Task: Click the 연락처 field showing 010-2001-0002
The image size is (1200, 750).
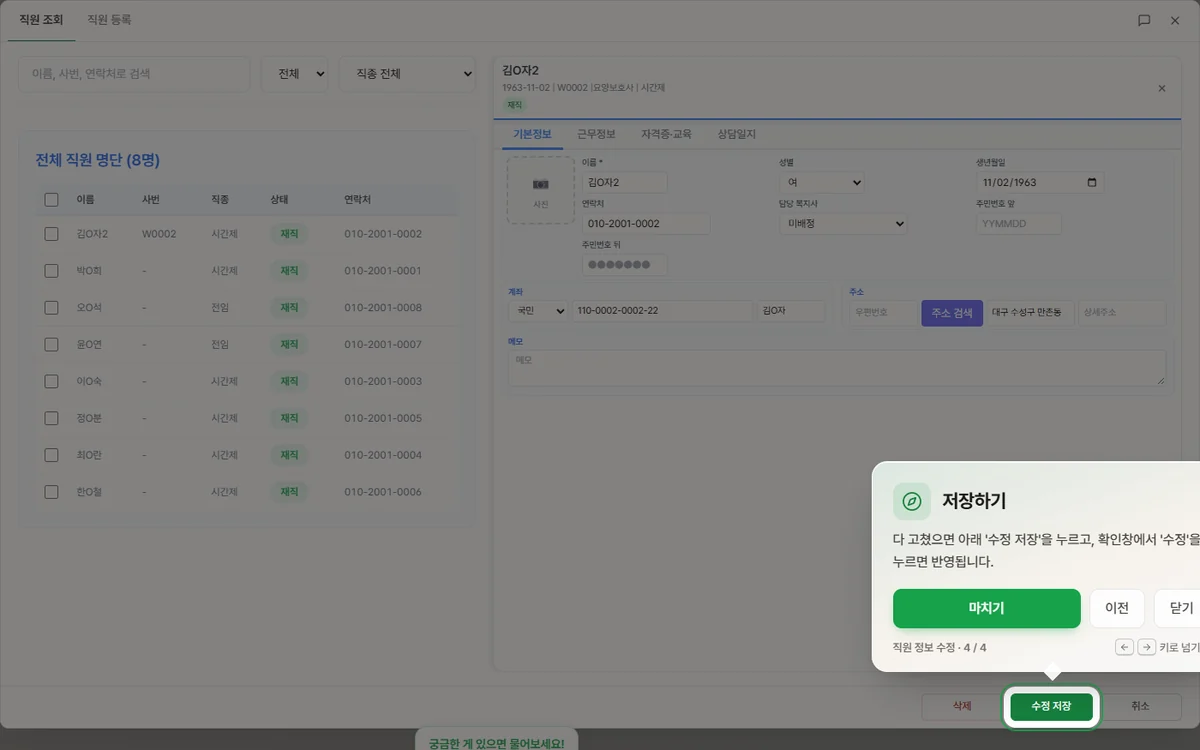Action: click(x=646, y=224)
